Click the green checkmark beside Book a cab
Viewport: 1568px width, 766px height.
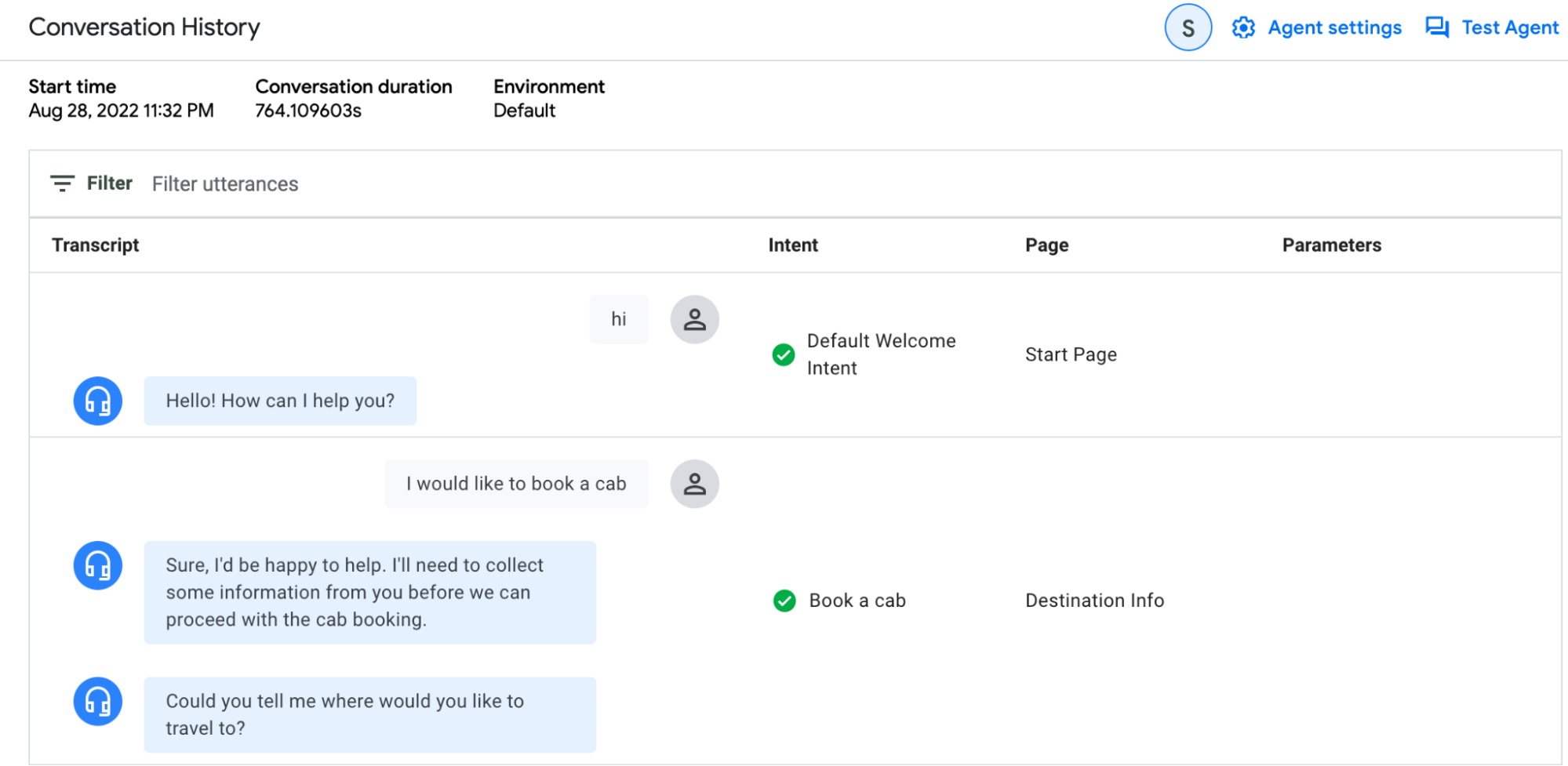point(783,601)
